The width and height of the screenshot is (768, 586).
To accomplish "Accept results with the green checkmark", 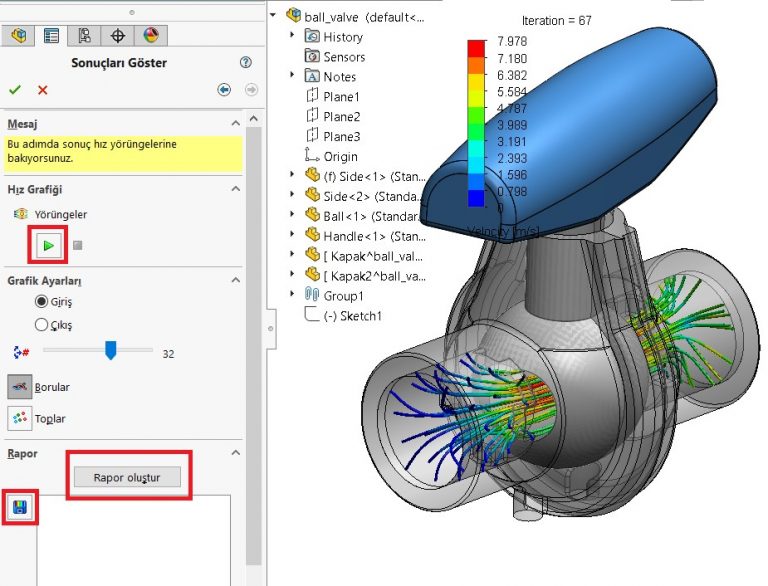I will tap(15, 90).
